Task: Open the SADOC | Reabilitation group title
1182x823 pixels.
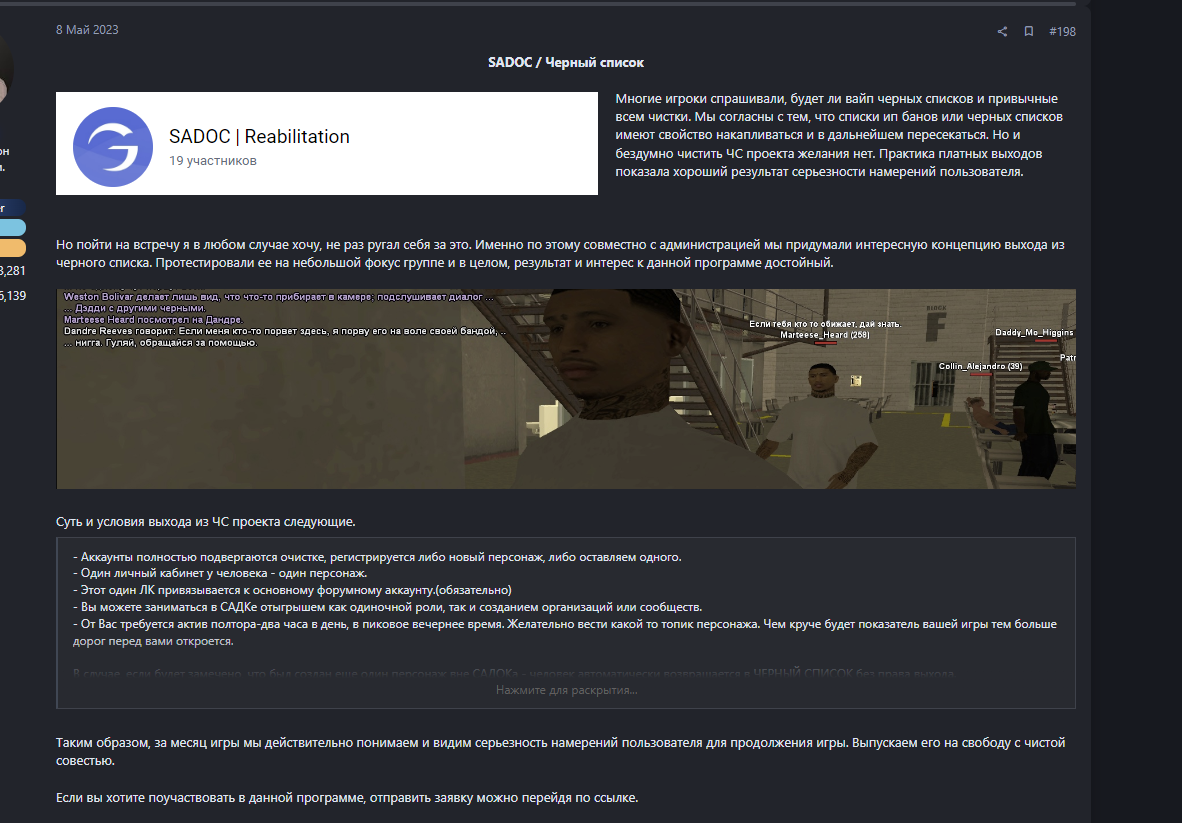Action: point(259,137)
